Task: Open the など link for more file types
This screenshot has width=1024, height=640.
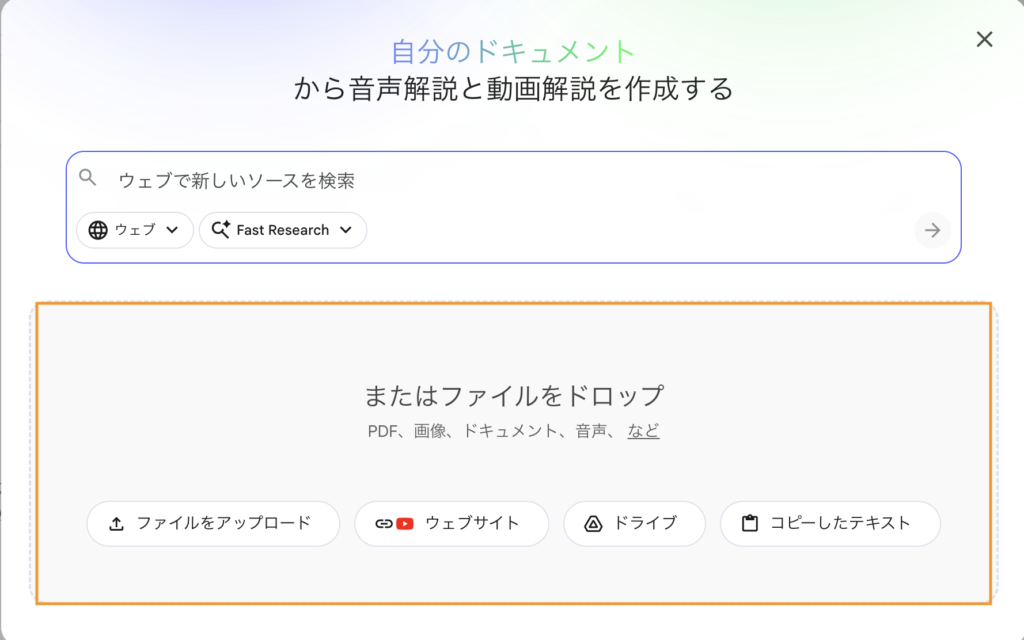Action: click(643, 431)
